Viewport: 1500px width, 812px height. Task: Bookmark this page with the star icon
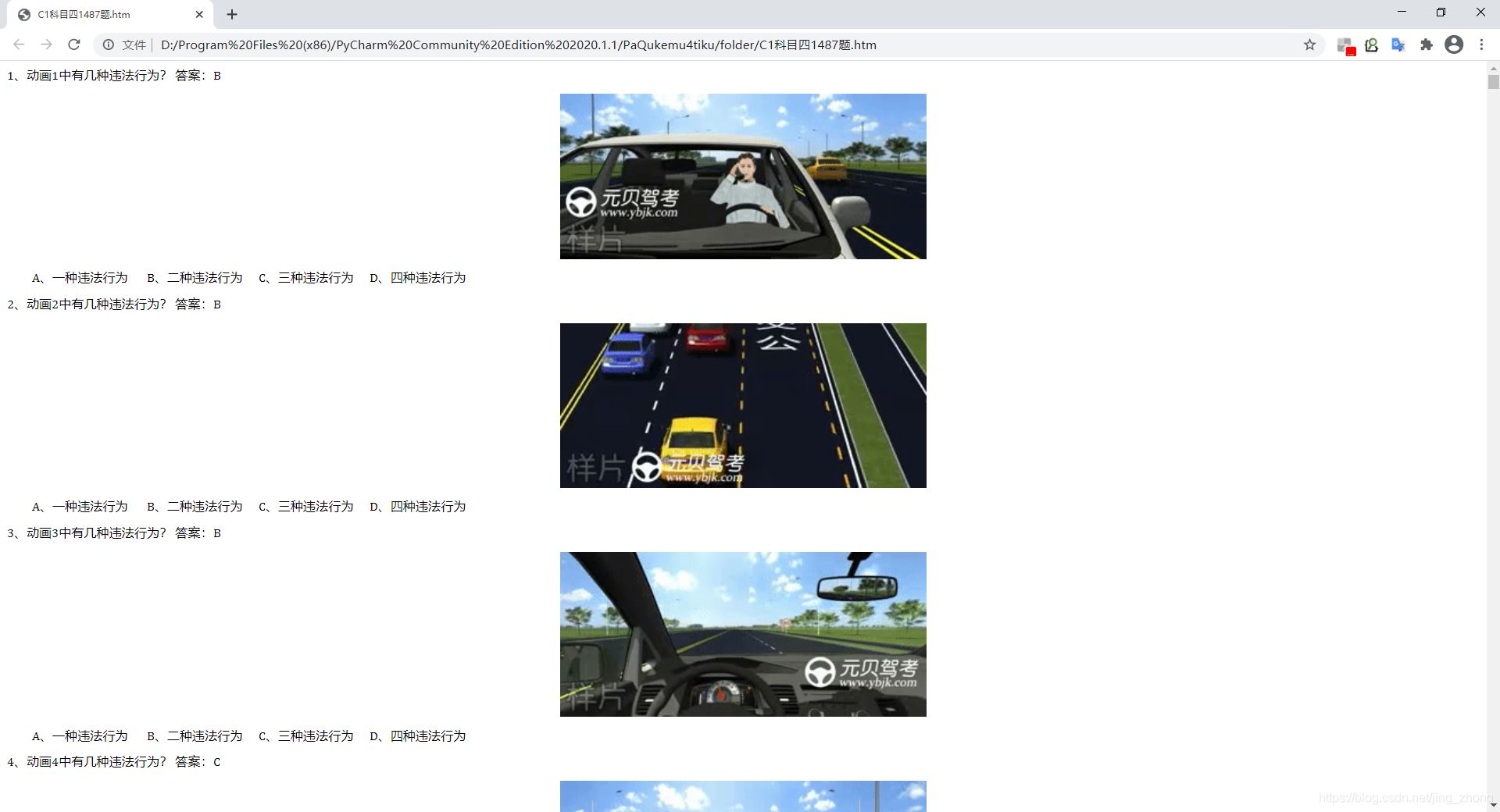[x=1309, y=45]
